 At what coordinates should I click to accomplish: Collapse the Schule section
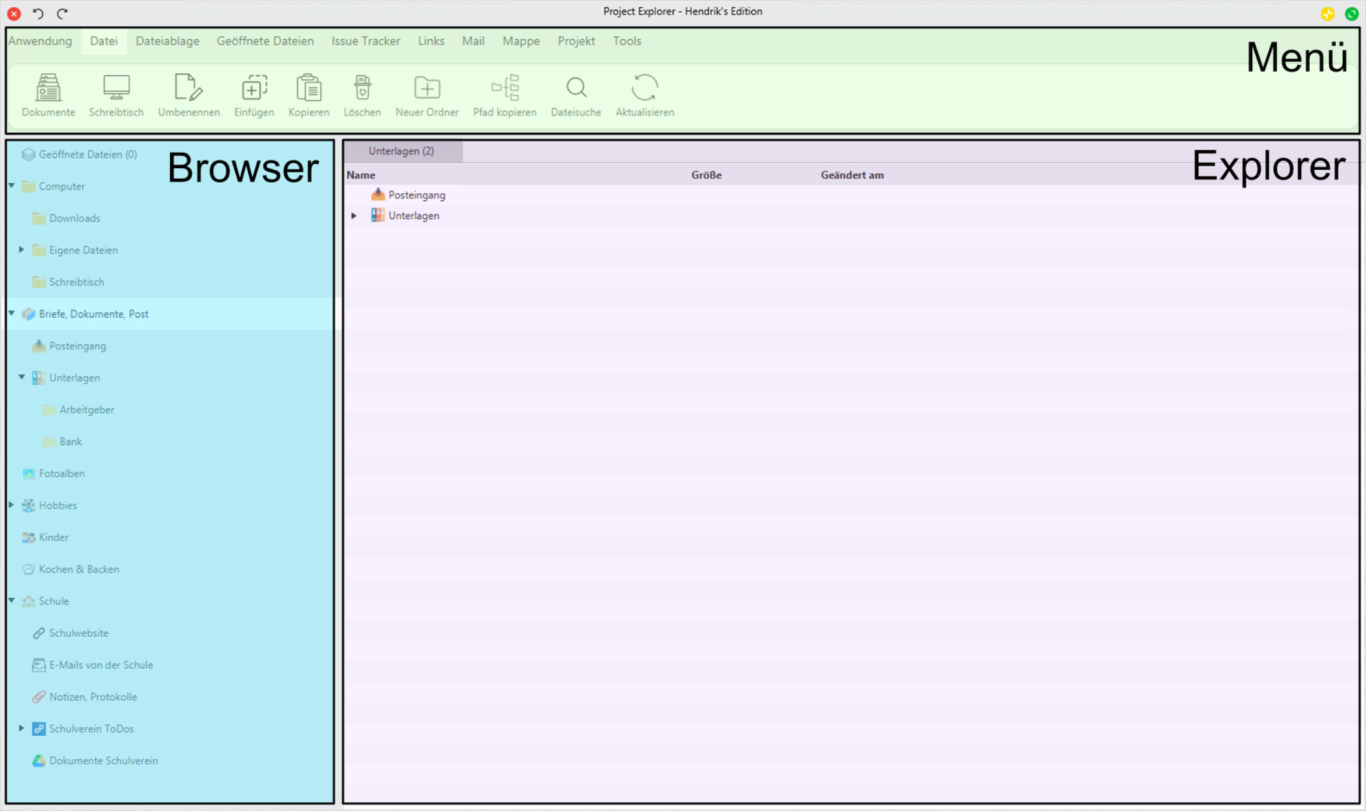coord(10,601)
